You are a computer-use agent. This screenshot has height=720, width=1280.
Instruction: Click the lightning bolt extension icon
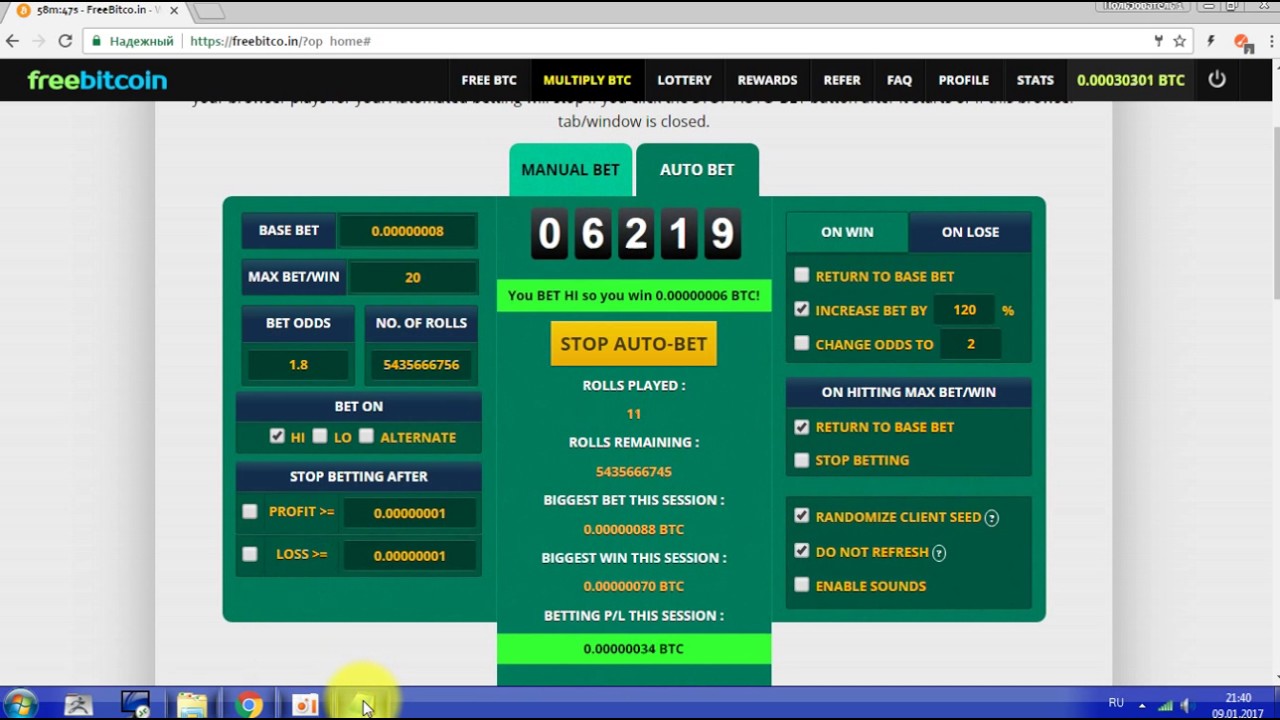click(x=1211, y=41)
